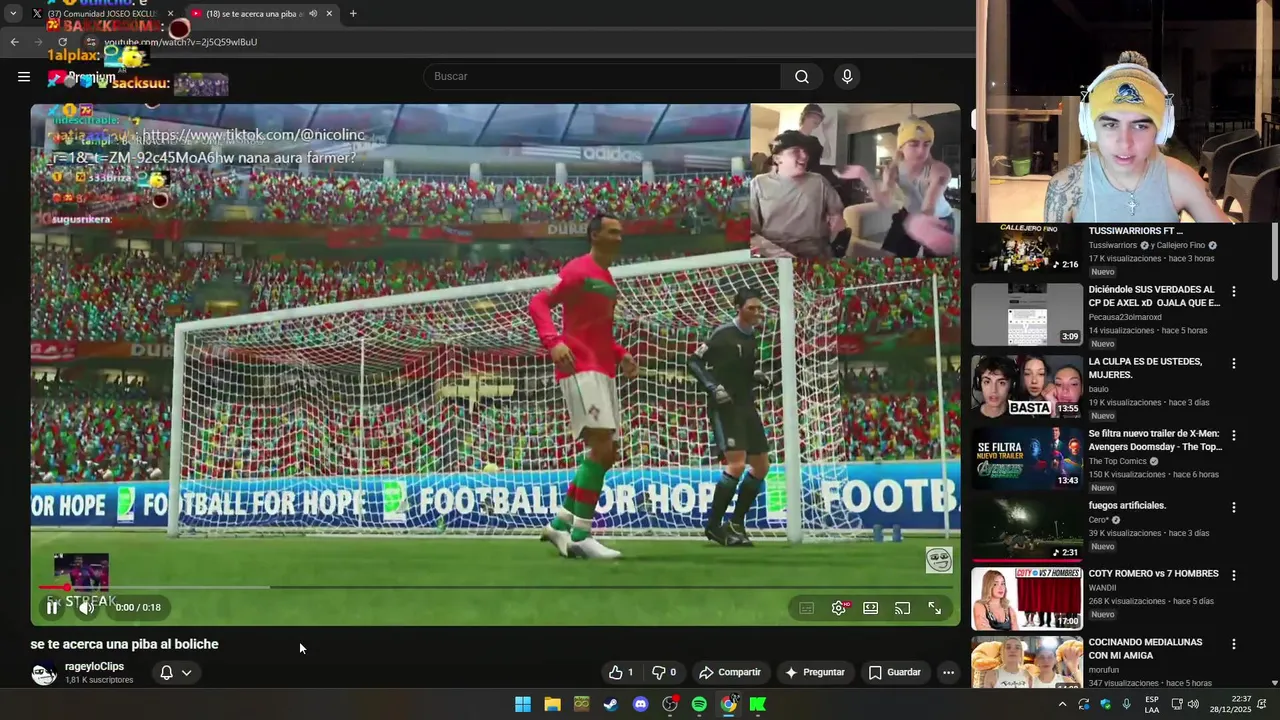Click the Preguntar button
1280x720 pixels.
tap(815, 672)
